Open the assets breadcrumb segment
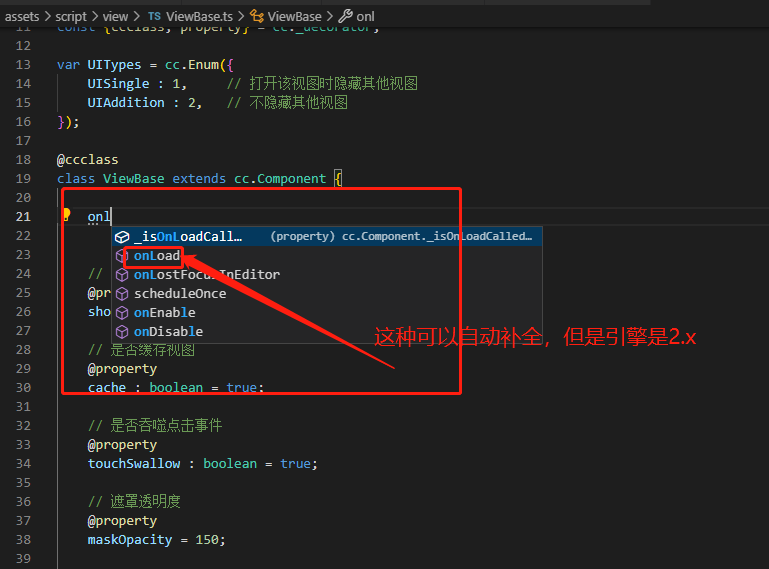This screenshot has width=769, height=569. pyautogui.click(x=22, y=17)
